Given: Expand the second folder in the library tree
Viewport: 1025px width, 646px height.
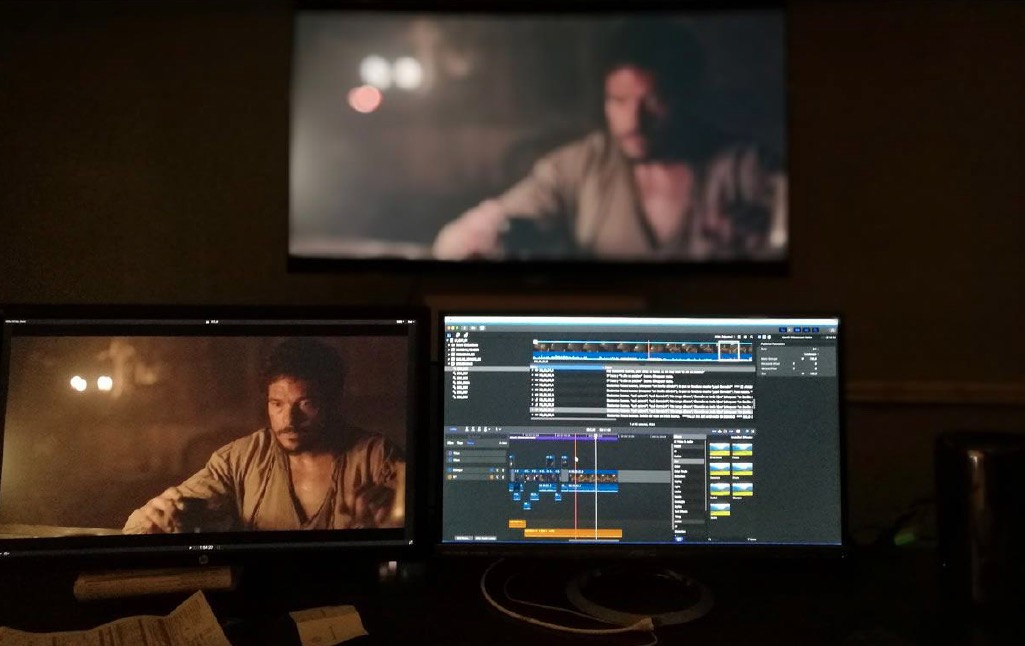Looking at the screenshot, I should tap(449, 350).
